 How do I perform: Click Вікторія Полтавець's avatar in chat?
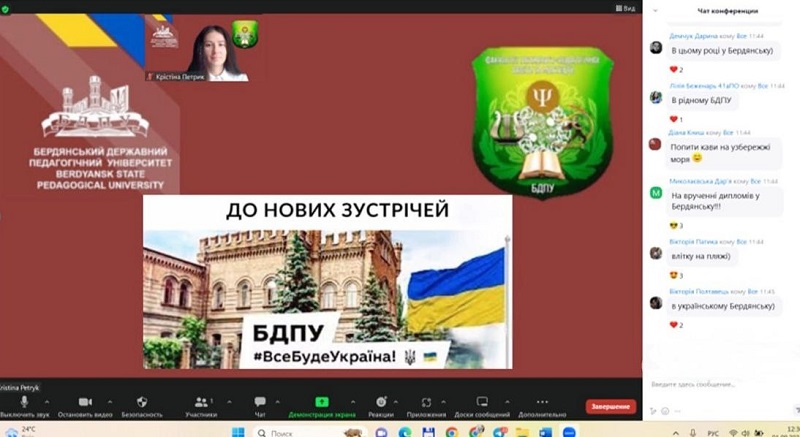click(x=656, y=303)
